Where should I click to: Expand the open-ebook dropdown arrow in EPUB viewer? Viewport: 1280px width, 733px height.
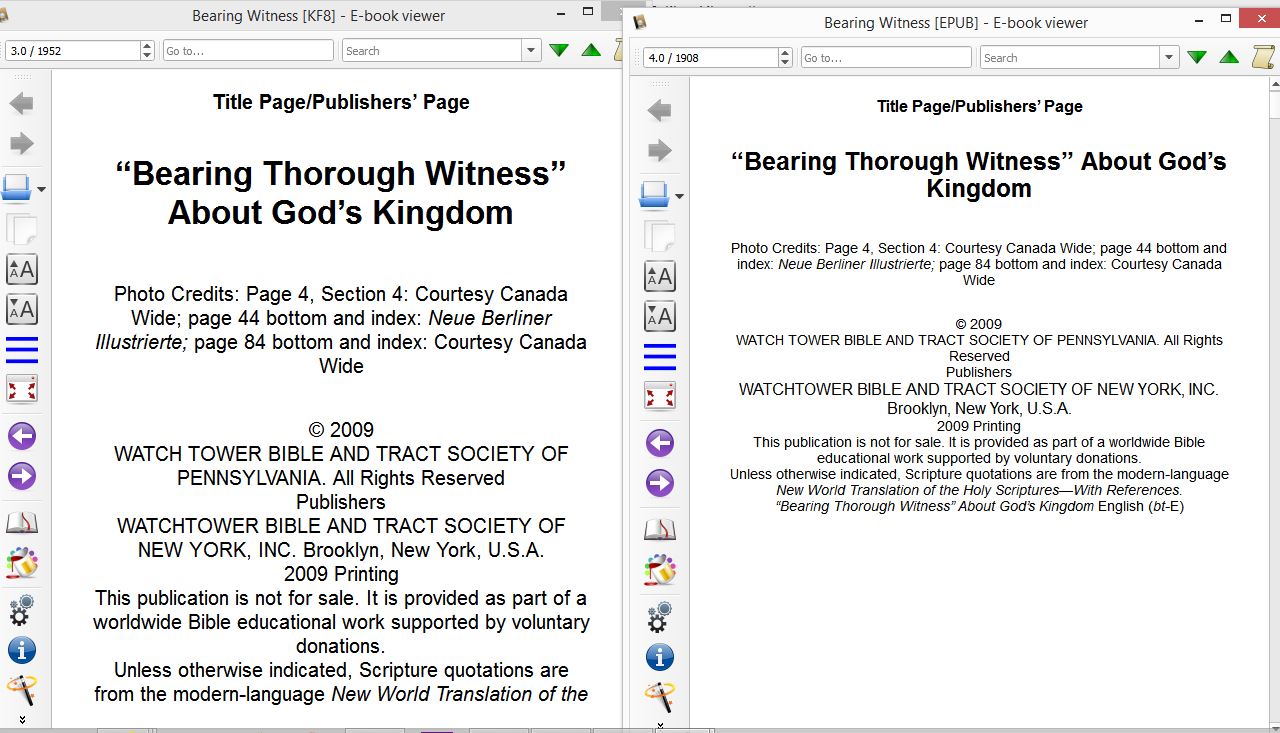point(680,197)
